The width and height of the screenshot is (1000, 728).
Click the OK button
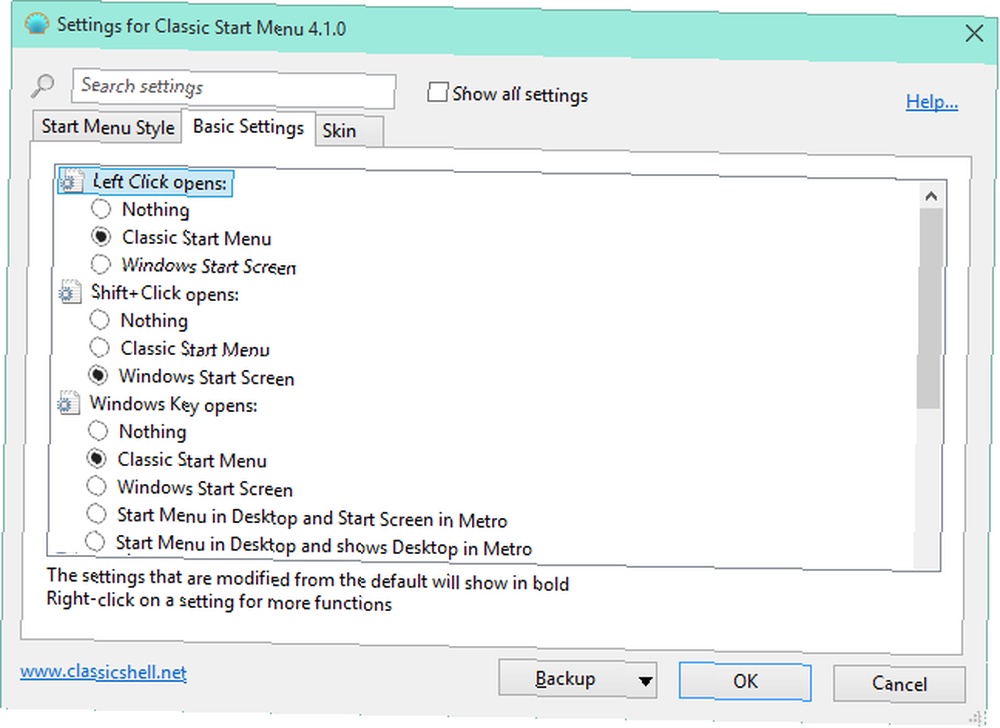click(745, 681)
